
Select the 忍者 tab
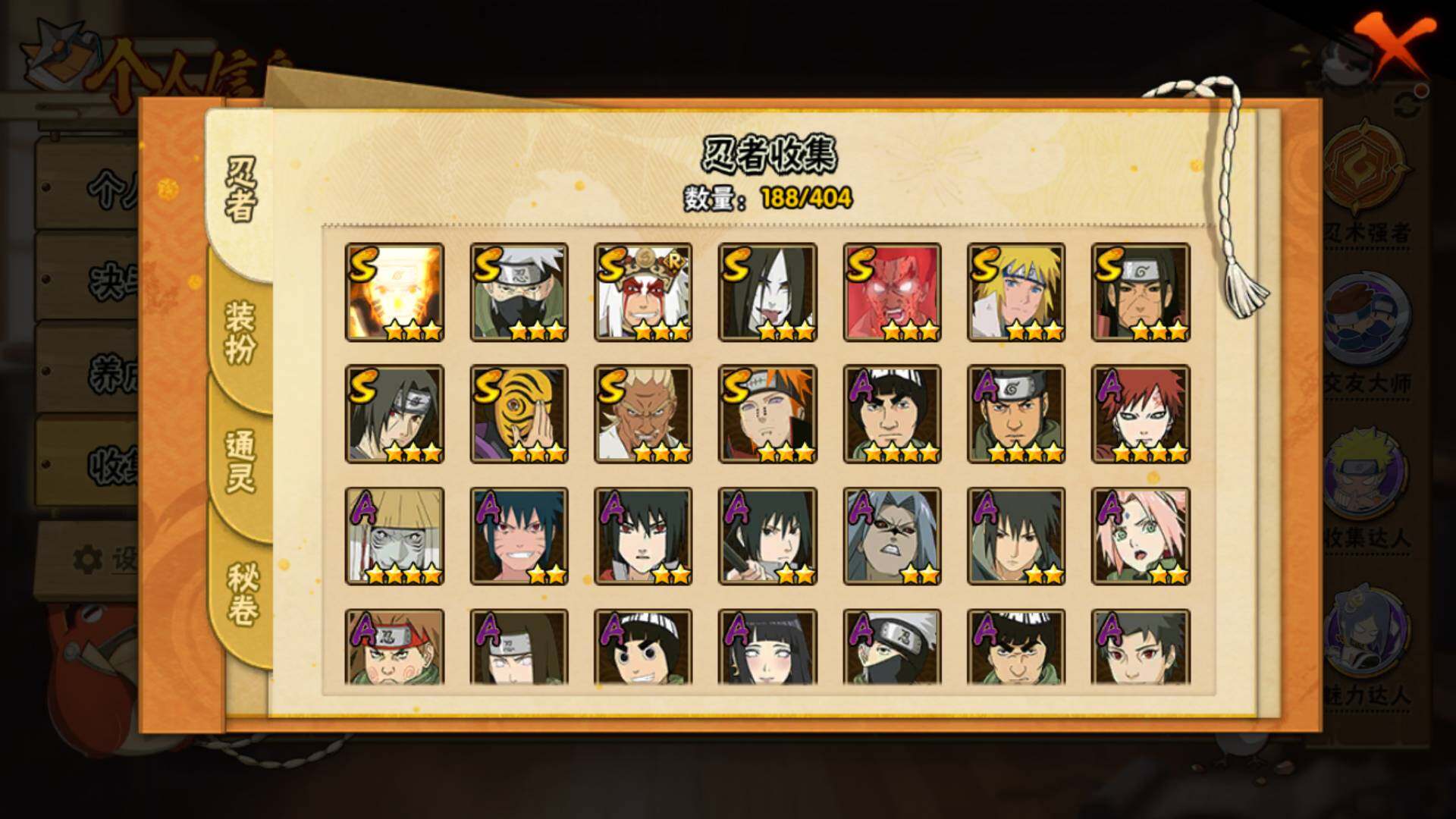tap(241, 190)
